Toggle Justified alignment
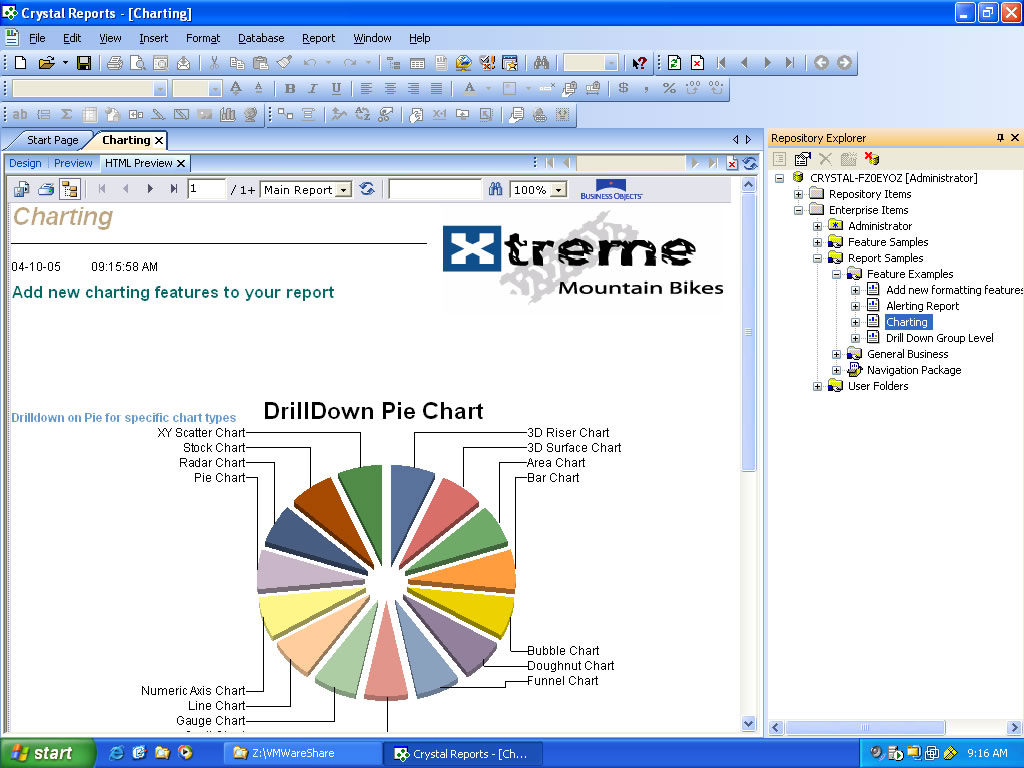The width and height of the screenshot is (1024, 768). (x=436, y=88)
